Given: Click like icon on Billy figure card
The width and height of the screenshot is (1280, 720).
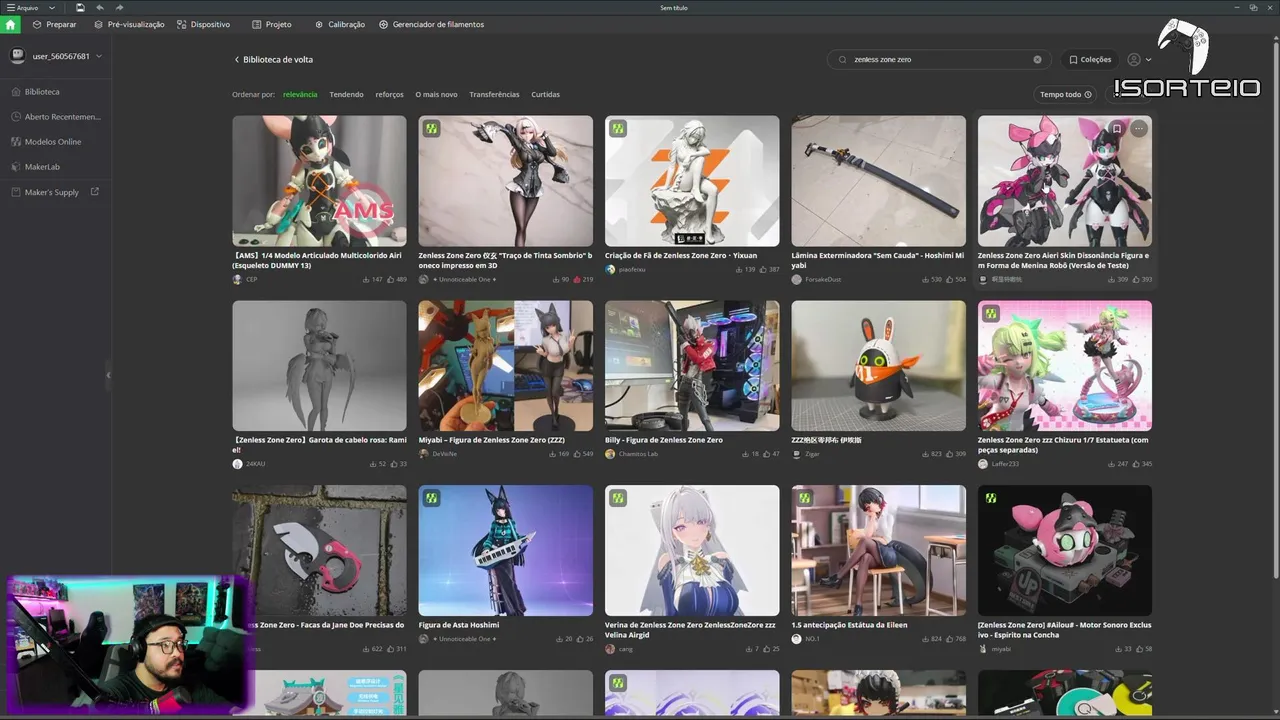Looking at the screenshot, I should point(766,454).
